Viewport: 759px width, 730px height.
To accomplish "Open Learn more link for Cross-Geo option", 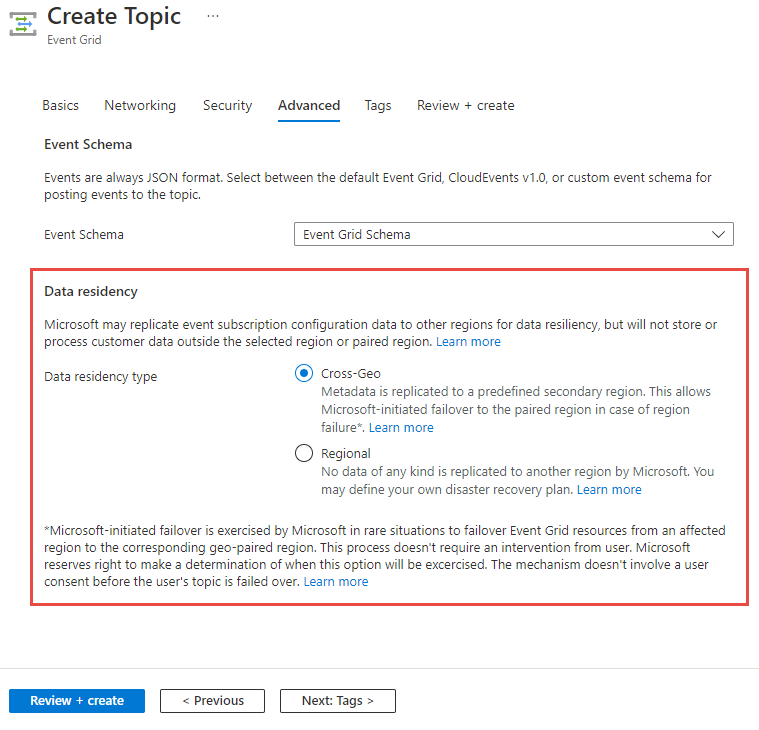I will tap(401, 428).
